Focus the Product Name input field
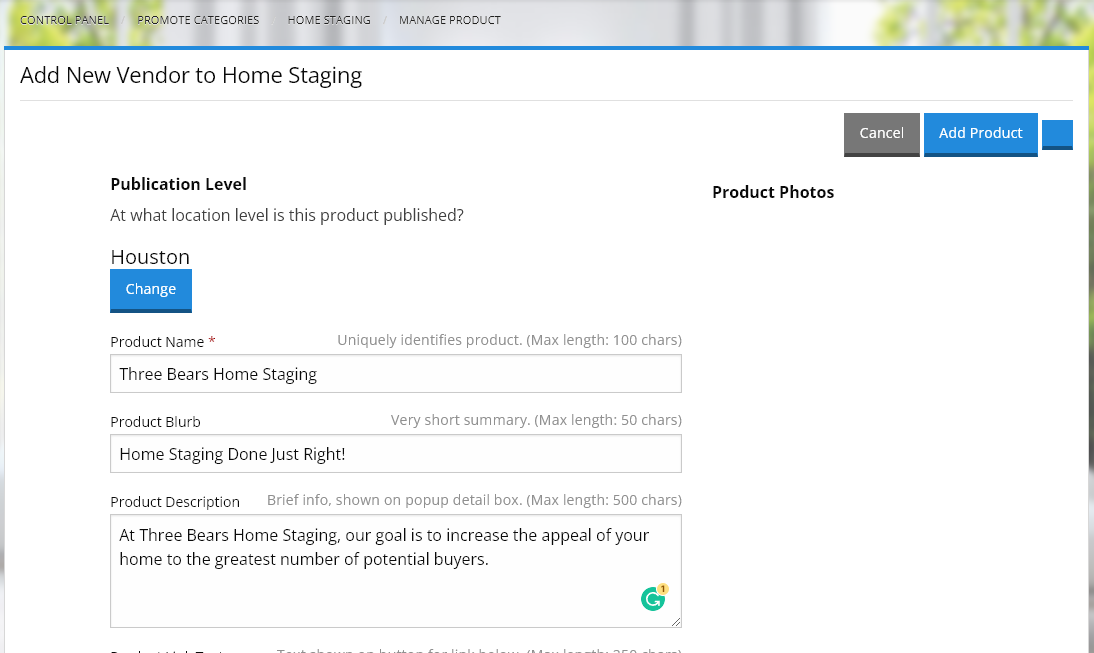Image resolution: width=1094 pixels, height=653 pixels. point(395,373)
